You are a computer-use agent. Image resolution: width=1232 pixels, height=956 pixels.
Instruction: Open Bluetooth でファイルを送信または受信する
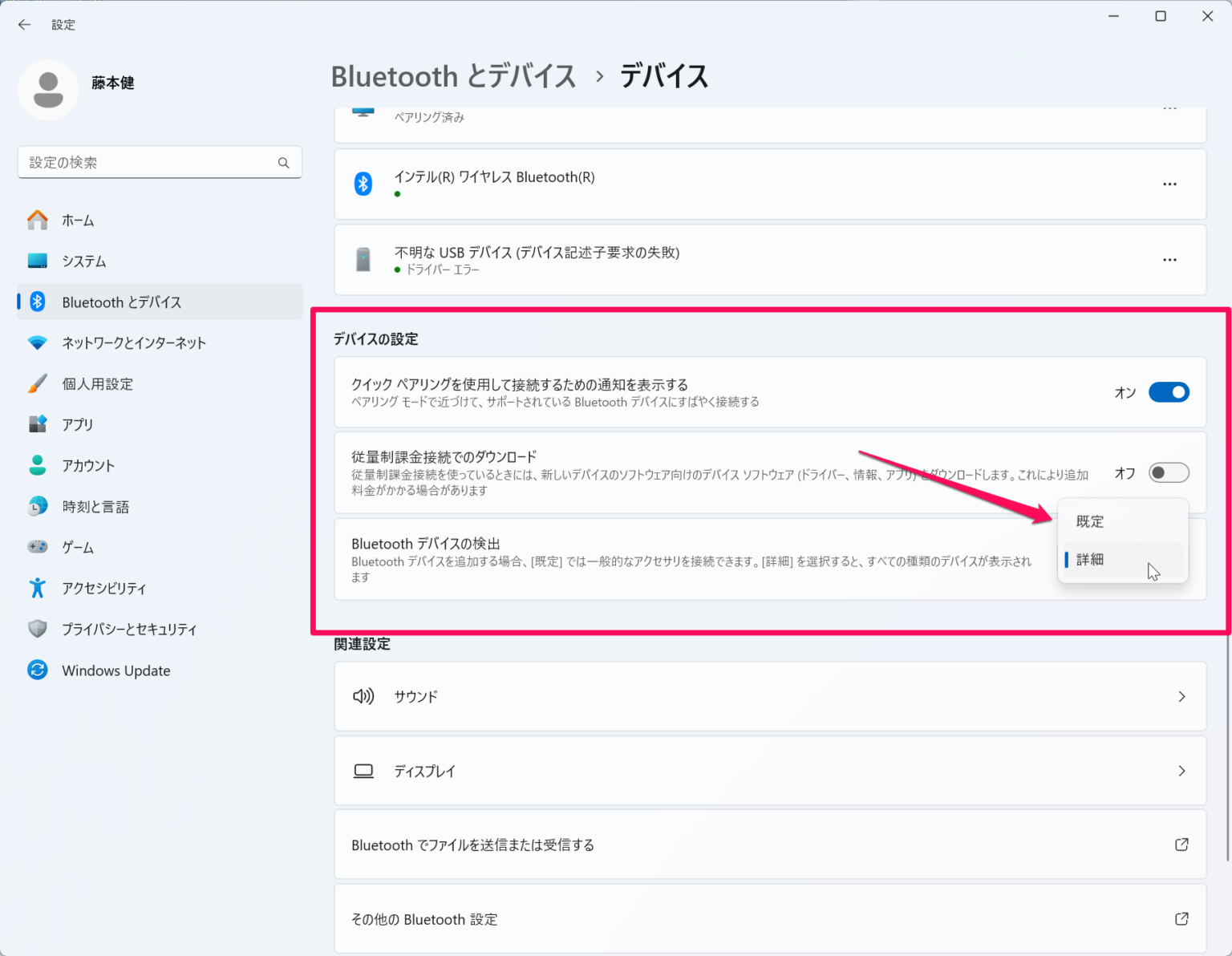pos(472,845)
